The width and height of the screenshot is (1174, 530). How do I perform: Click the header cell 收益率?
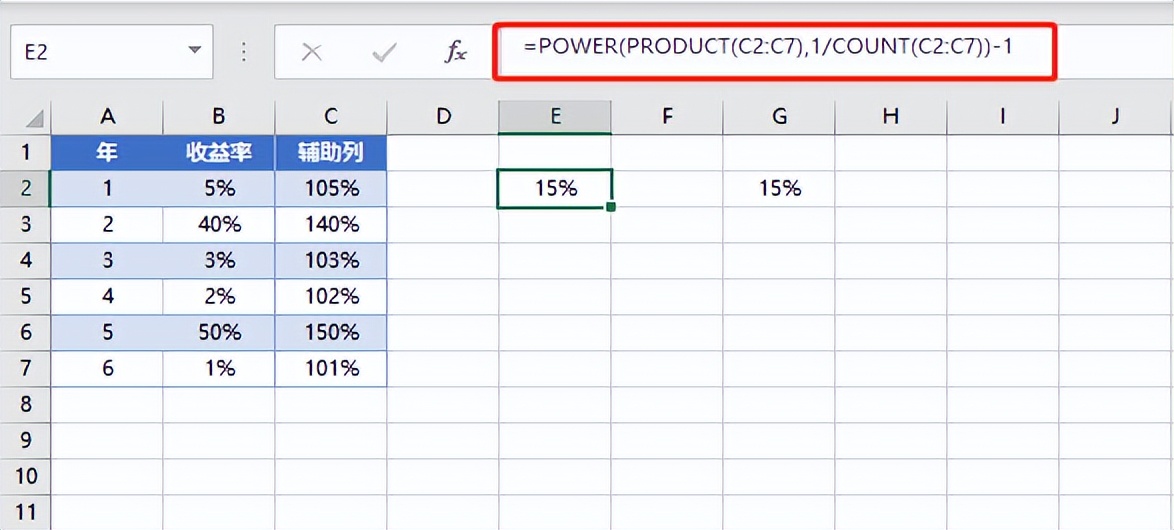[x=219, y=153]
